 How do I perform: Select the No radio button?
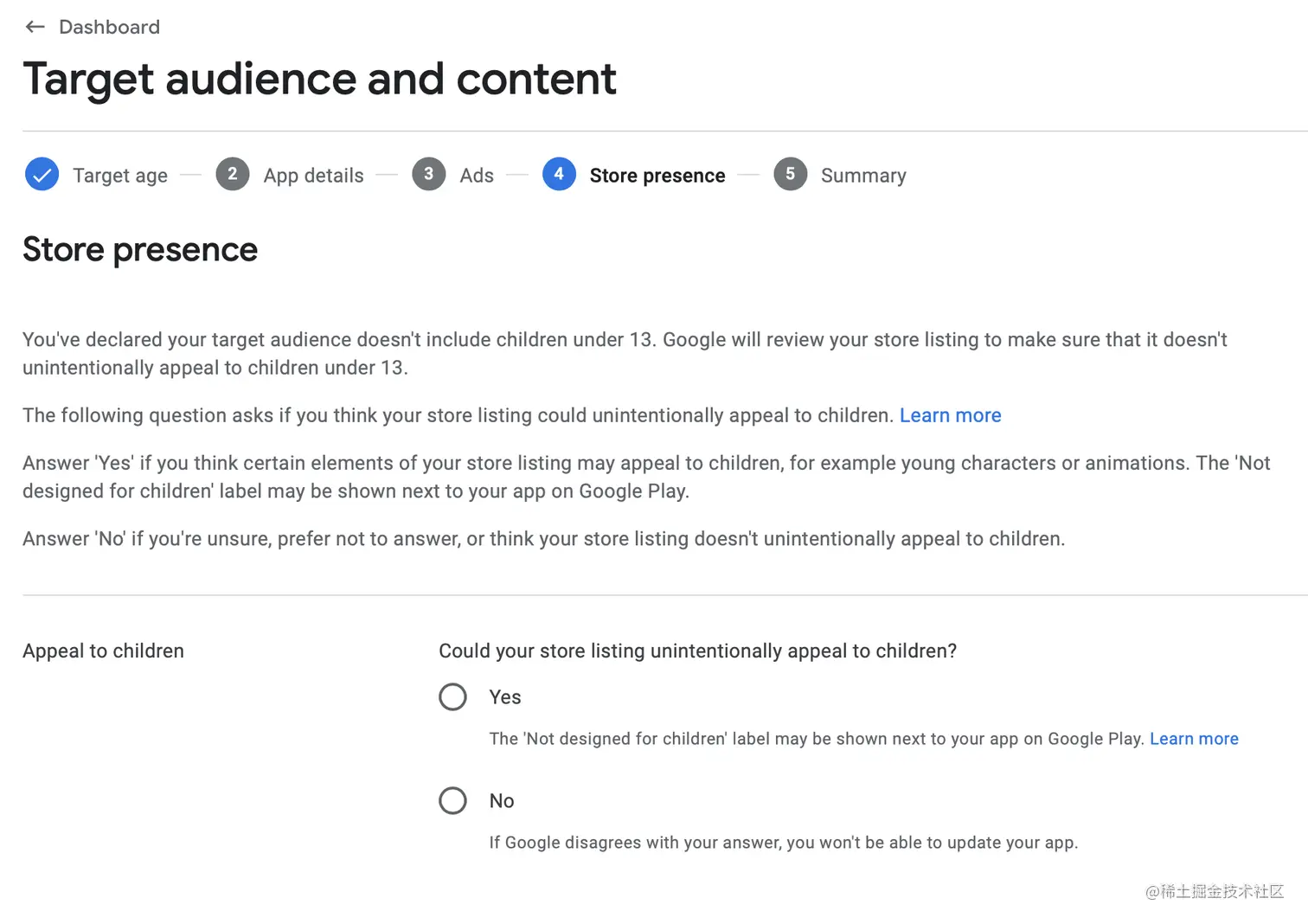point(452,800)
